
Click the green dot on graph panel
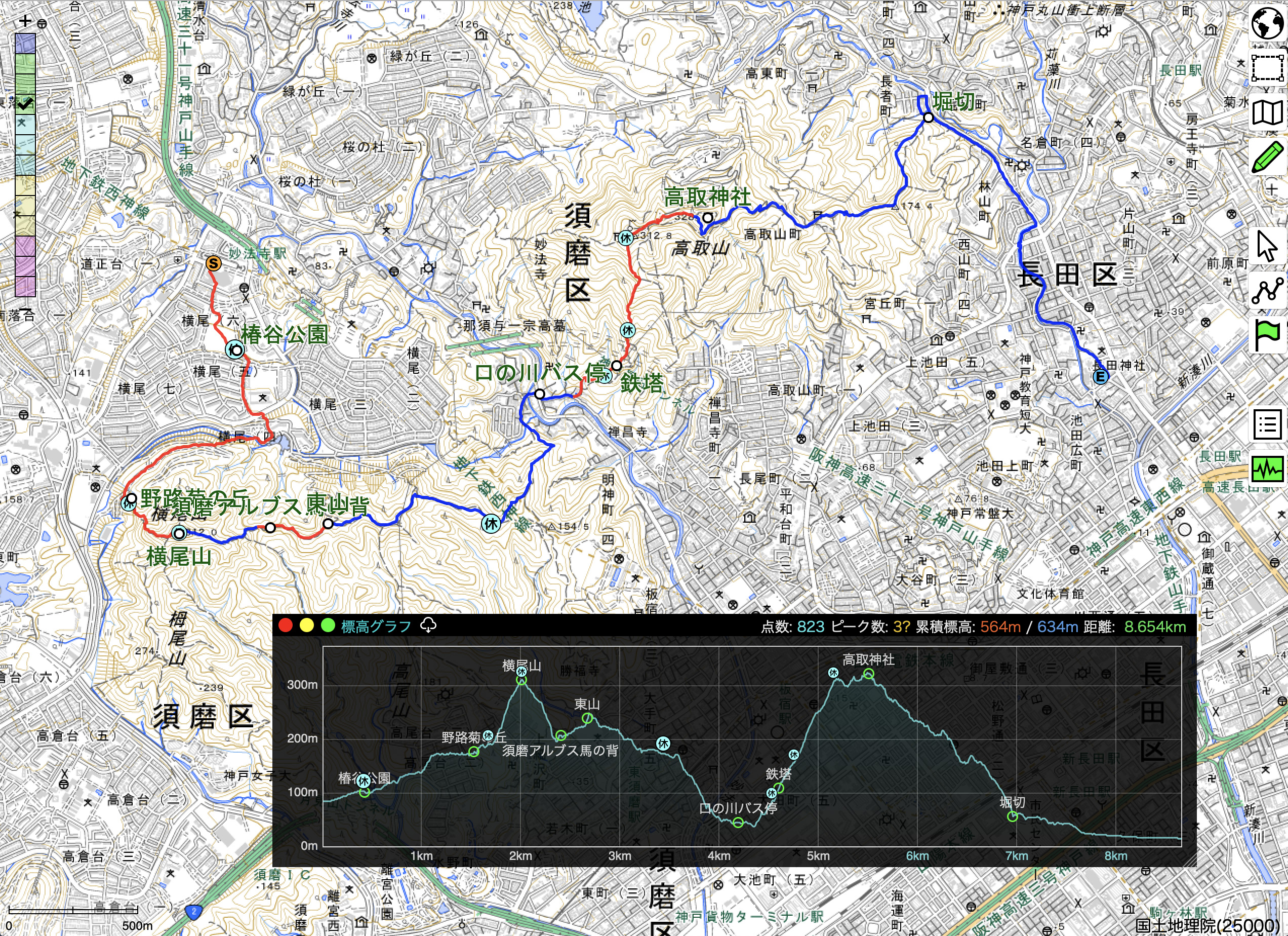tap(328, 626)
